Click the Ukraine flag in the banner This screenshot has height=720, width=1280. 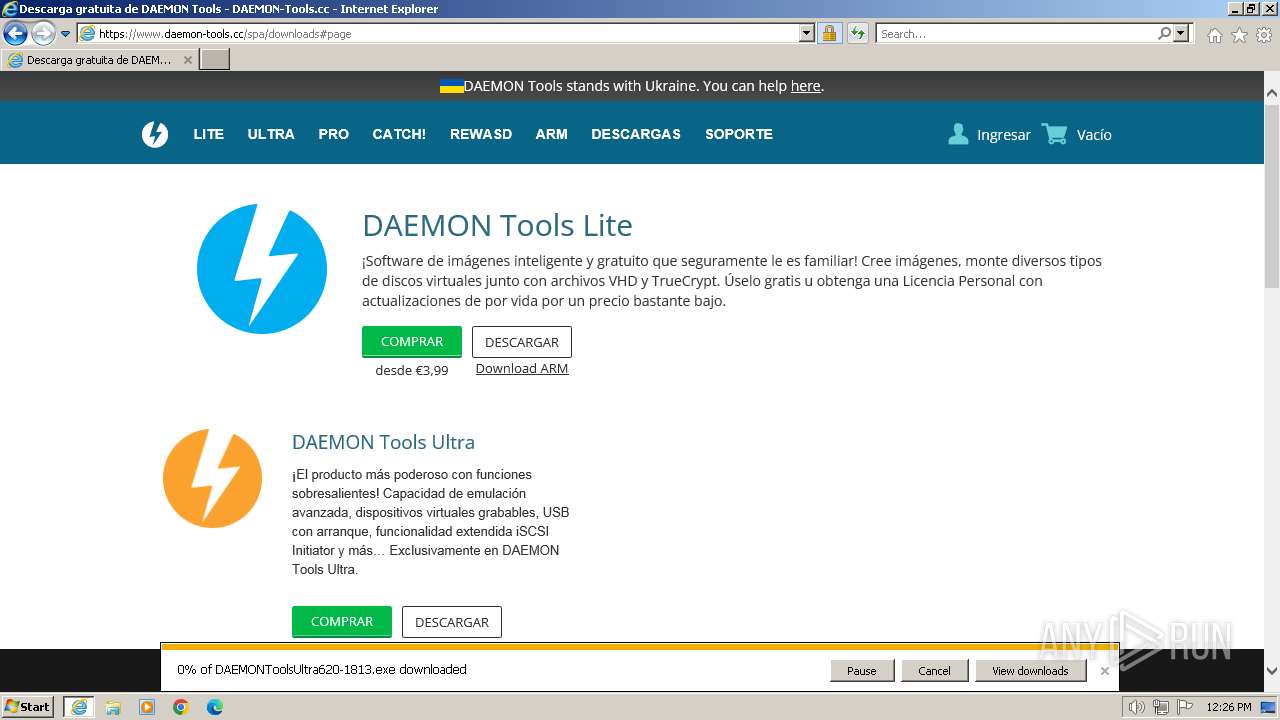[451, 86]
